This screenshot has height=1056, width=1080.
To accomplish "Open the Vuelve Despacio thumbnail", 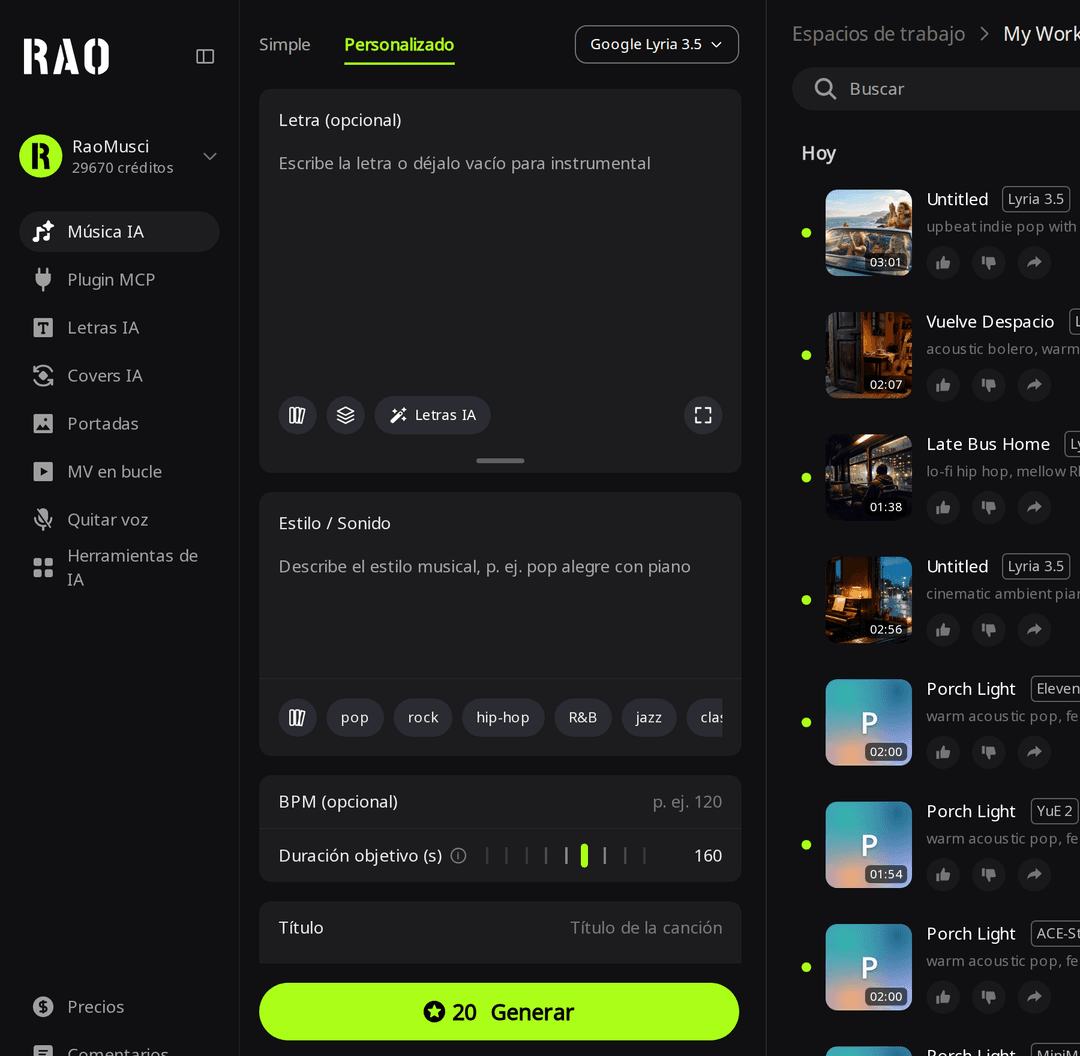I will tap(869, 355).
